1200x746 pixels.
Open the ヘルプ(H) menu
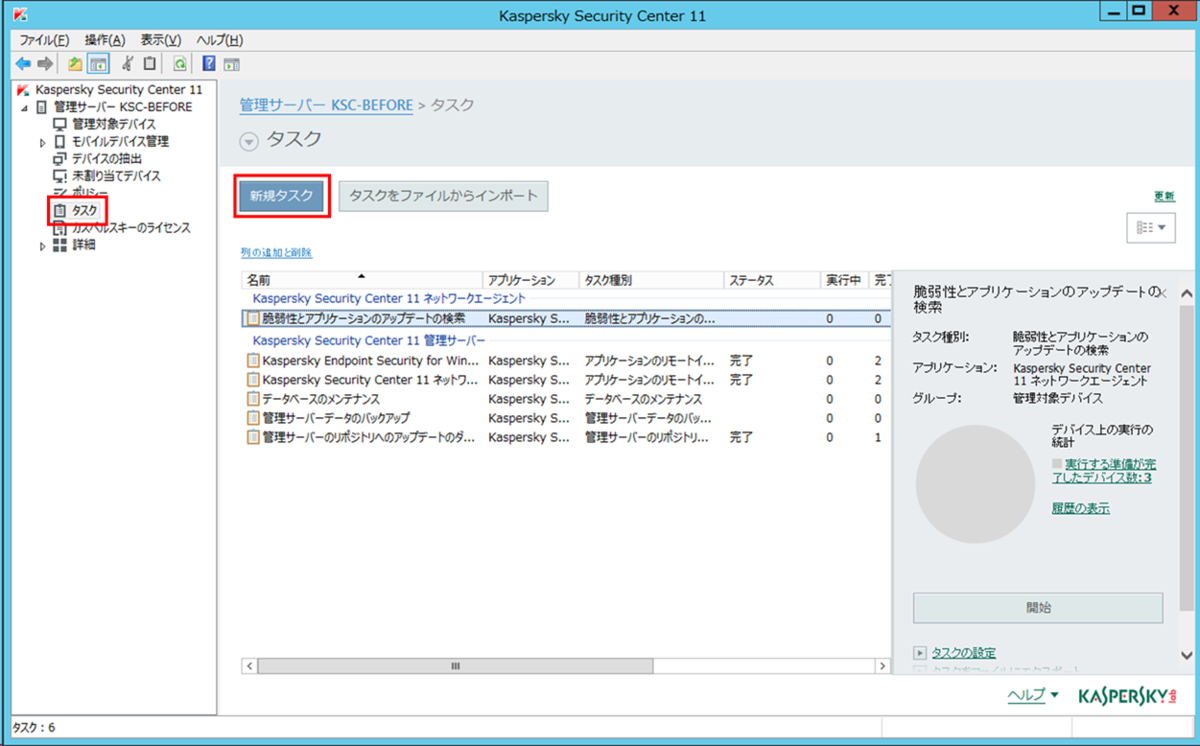click(x=219, y=40)
